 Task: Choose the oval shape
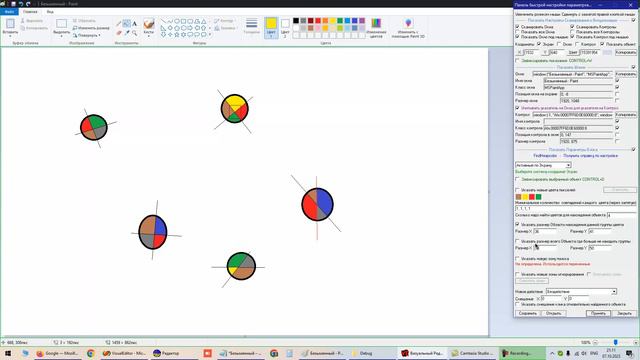coord(177,21)
